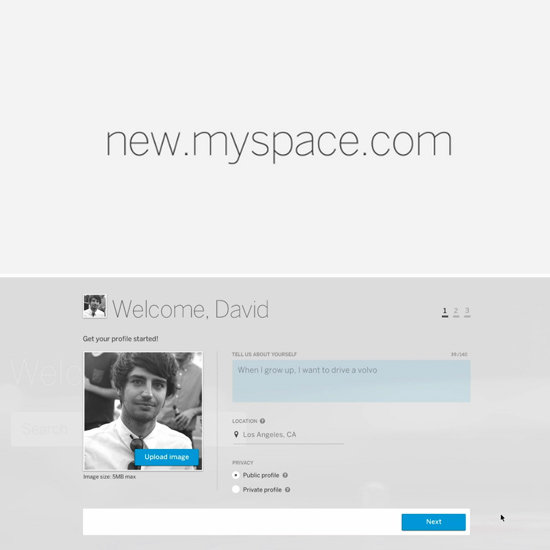Click the map pin icon in location field
The width and height of the screenshot is (550, 550).
(x=236, y=435)
